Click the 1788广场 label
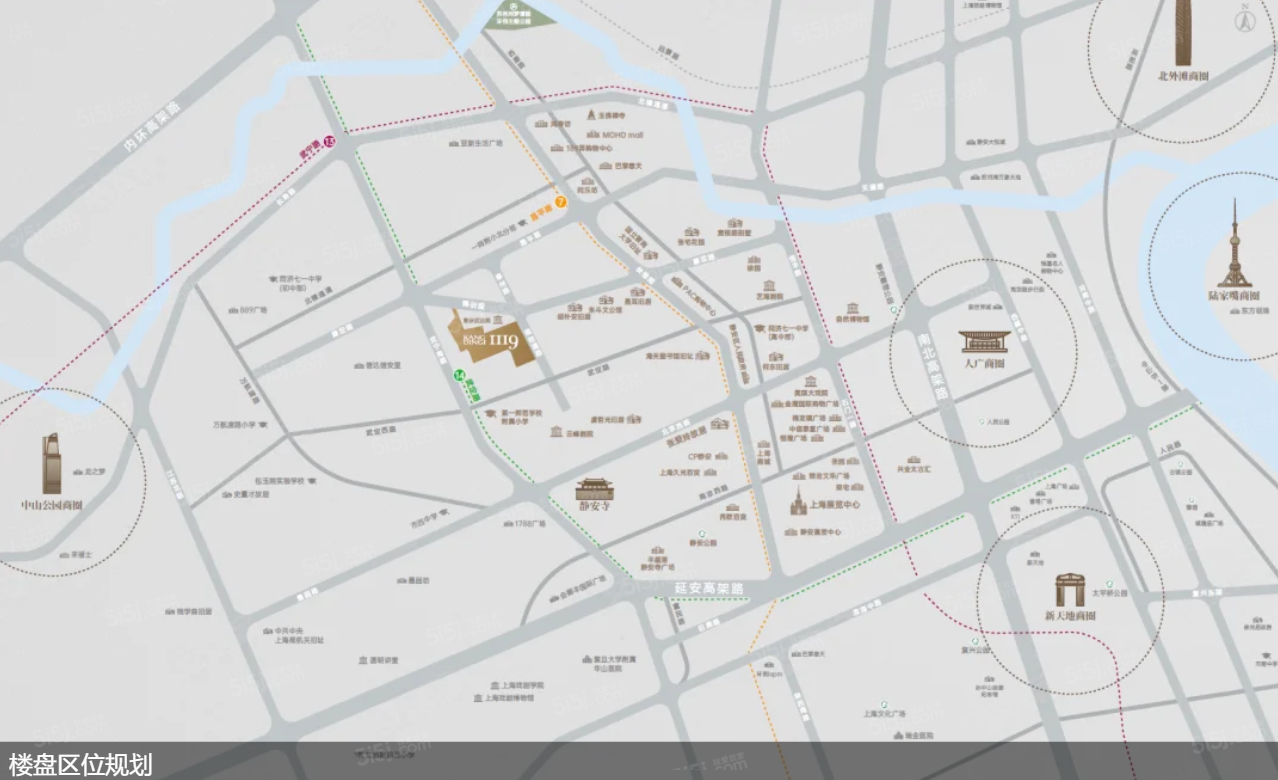The image size is (1278, 780). (528, 524)
